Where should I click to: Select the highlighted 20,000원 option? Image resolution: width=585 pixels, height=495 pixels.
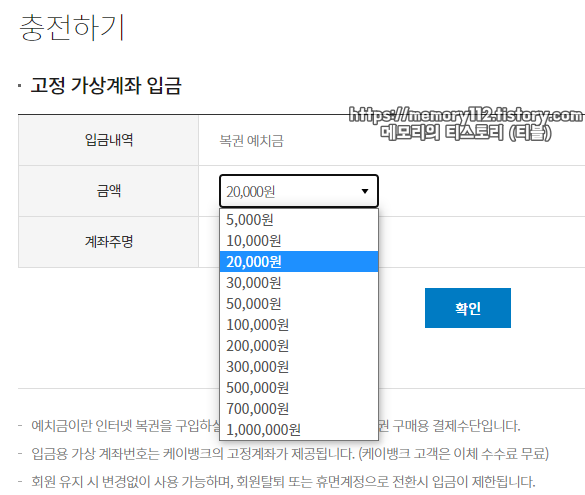[x=299, y=261]
